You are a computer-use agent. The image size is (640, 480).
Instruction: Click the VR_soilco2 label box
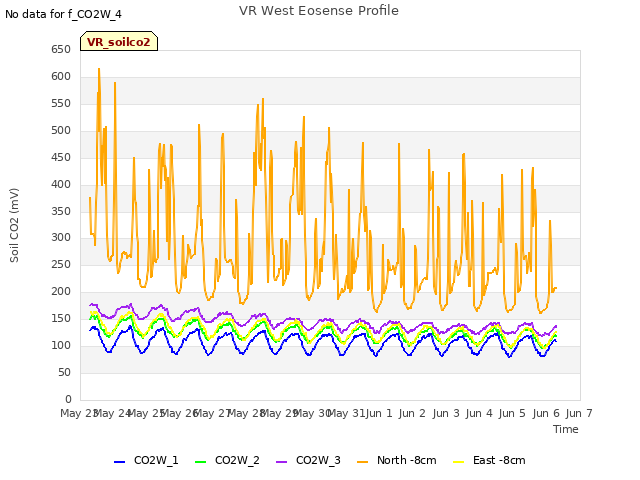click(x=119, y=41)
